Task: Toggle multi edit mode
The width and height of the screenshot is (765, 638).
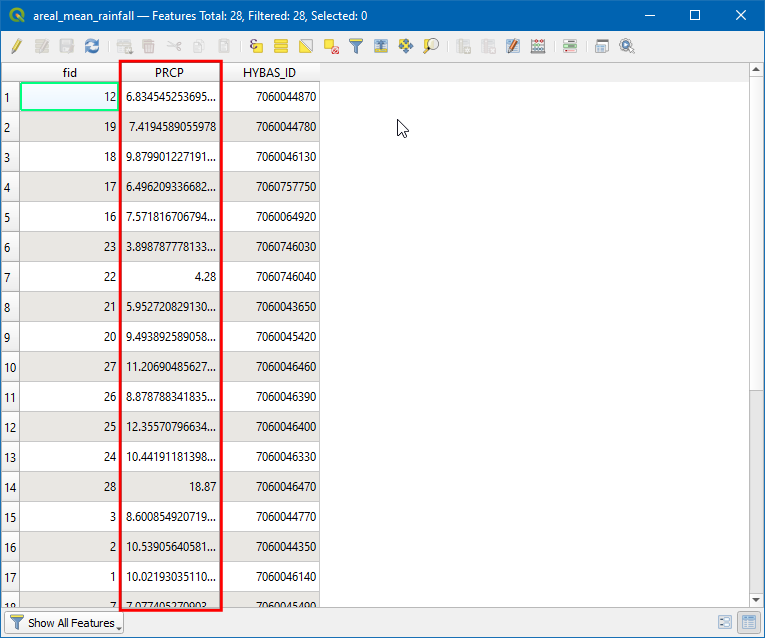Action: 41,46
